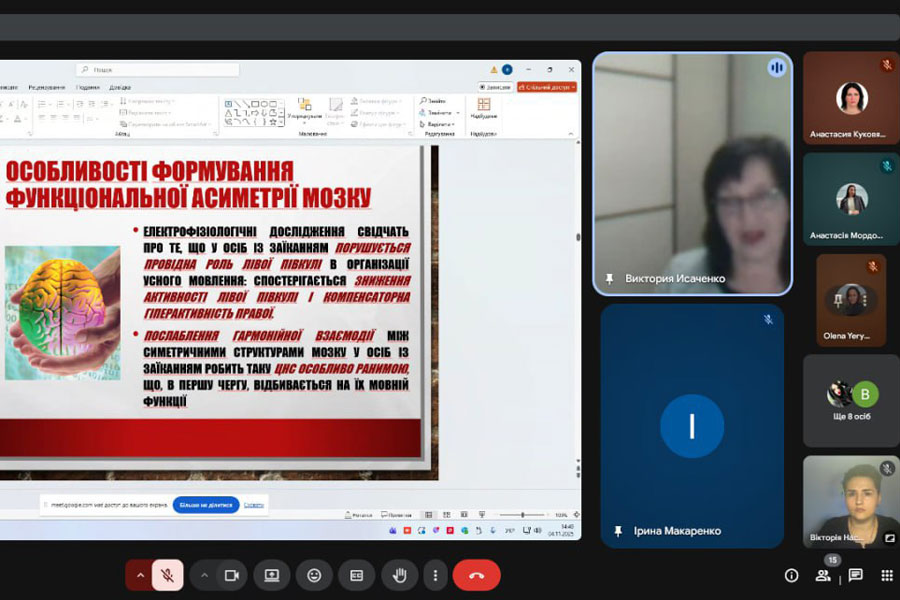Open the meeting details info icon
This screenshot has width=900, height=600.
pyautogui.click(x=791, y=575)
